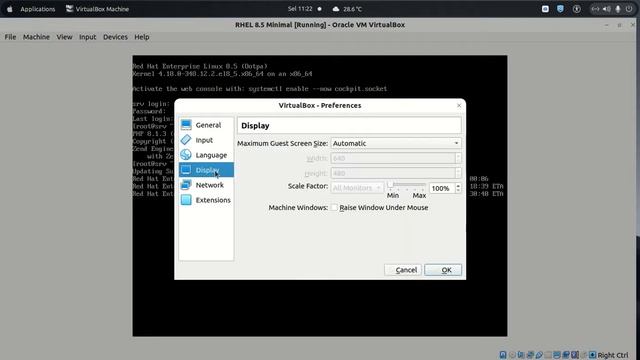Screen dimensions: 640x360
Task: Click the shared folders status bar icon
Action: click(548, 355)
